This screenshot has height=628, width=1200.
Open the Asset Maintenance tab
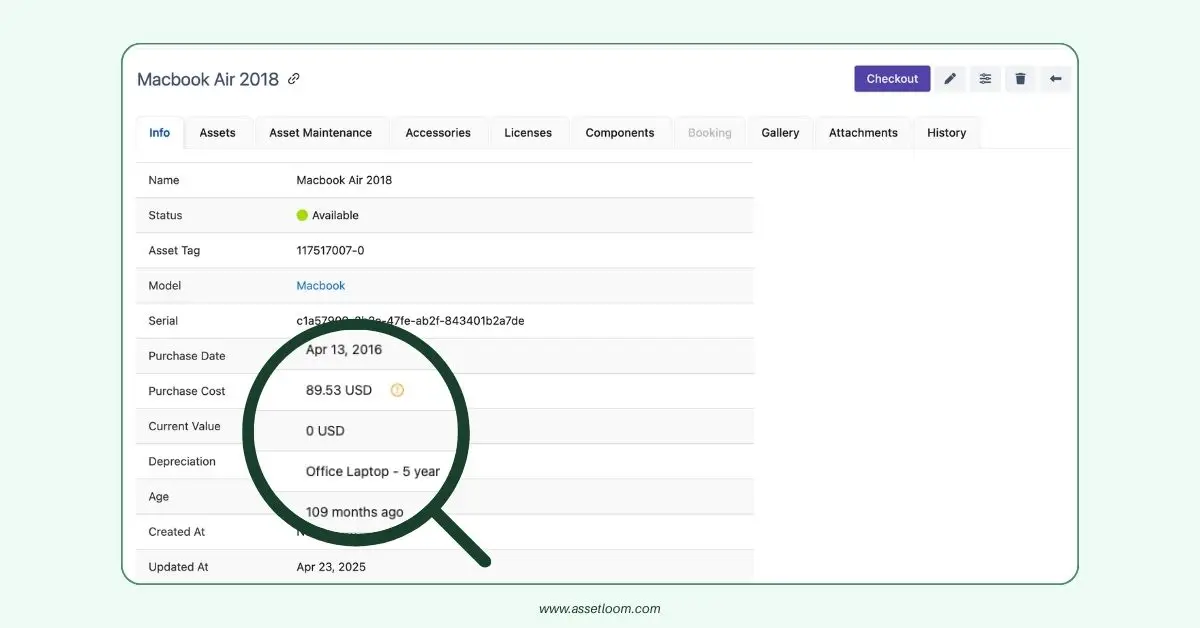320,133
